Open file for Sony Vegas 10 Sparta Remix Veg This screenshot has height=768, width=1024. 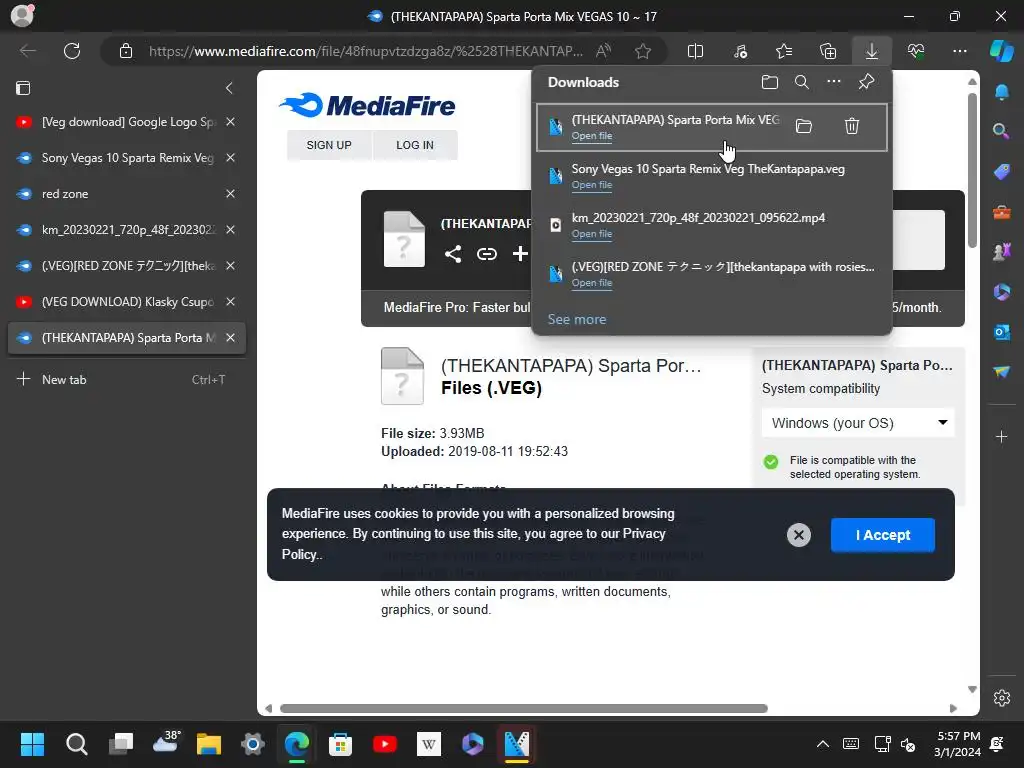[x=592, y=185]
